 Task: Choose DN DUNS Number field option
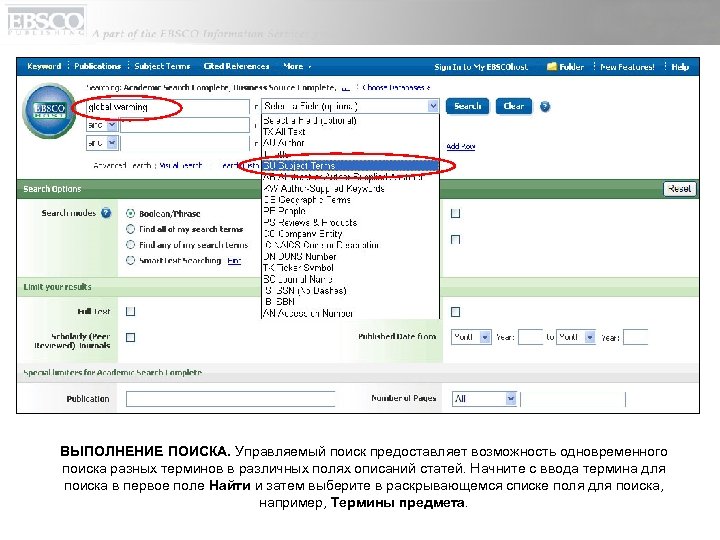coord(350,256)
